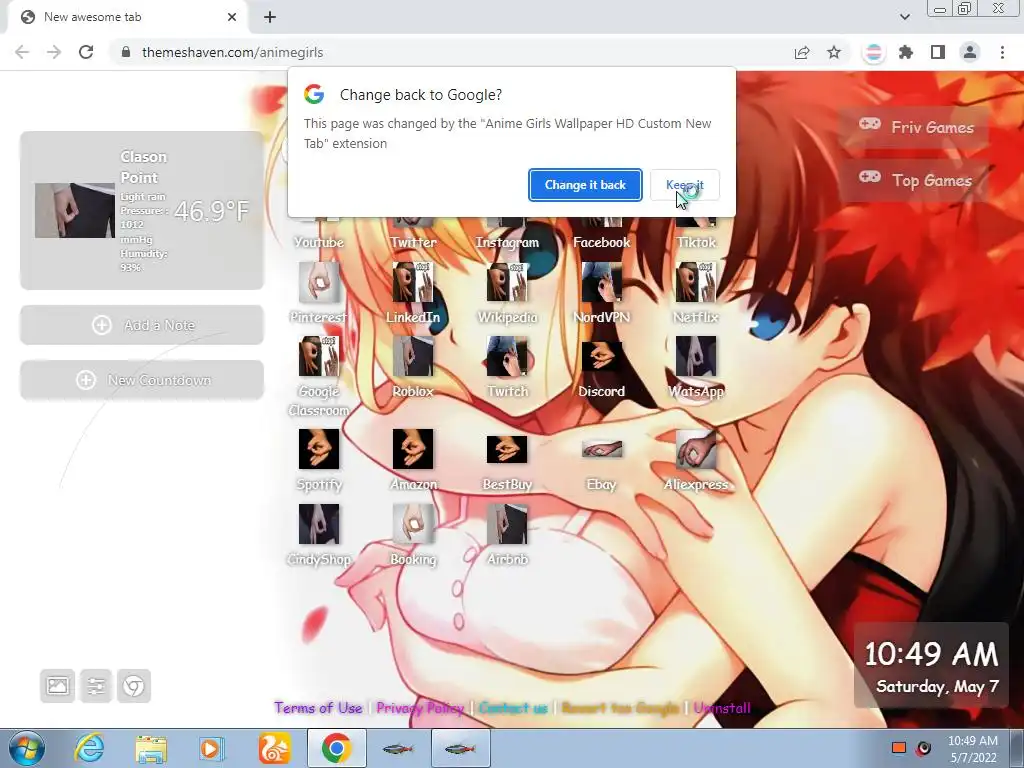Open the Pinterest shortcut icon

pyautogui.click(x=319, y=282)
